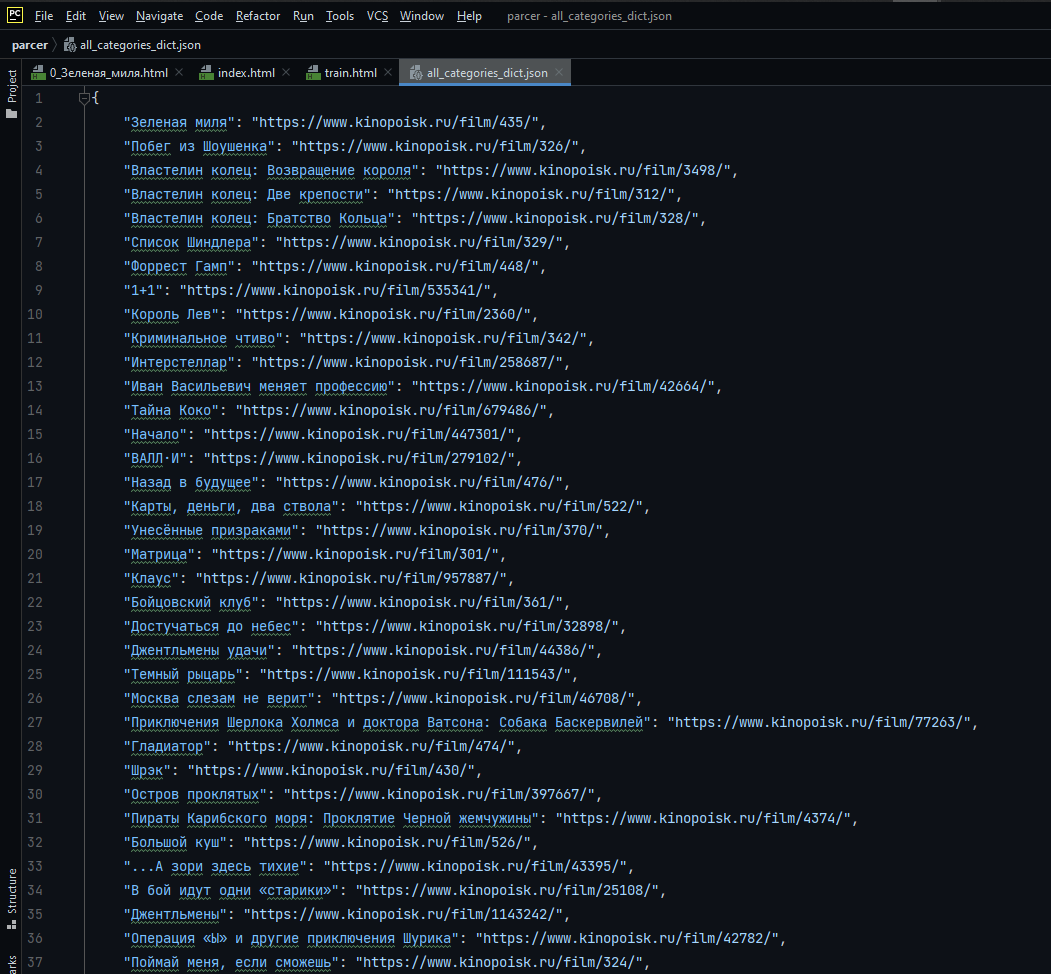1051x974 pixels.
Task: Click the key "Тайна Коко"
Action: (171, 410)
